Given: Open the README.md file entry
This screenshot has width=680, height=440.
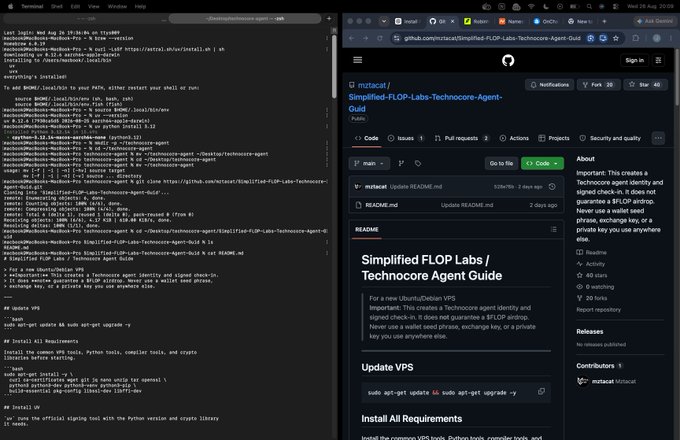Looking at the screenshot, I should [381, 205].
